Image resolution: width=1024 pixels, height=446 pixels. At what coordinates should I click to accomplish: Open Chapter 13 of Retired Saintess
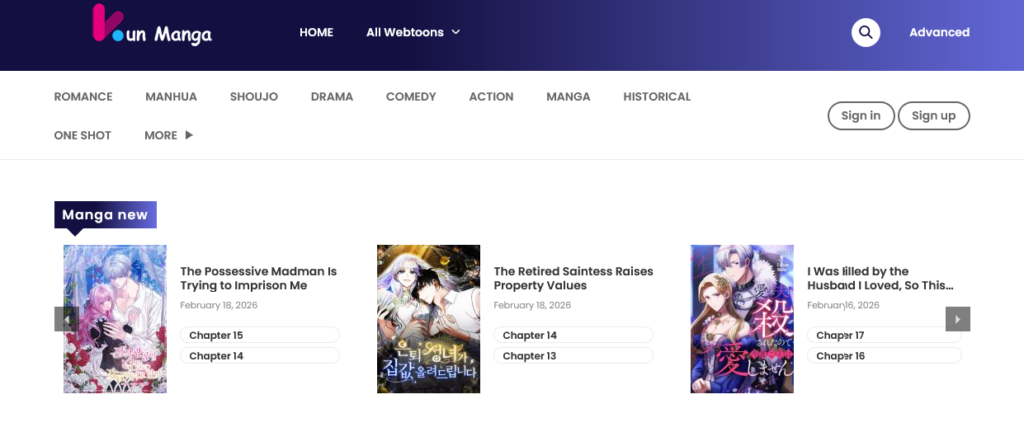[x=572, y=356]
